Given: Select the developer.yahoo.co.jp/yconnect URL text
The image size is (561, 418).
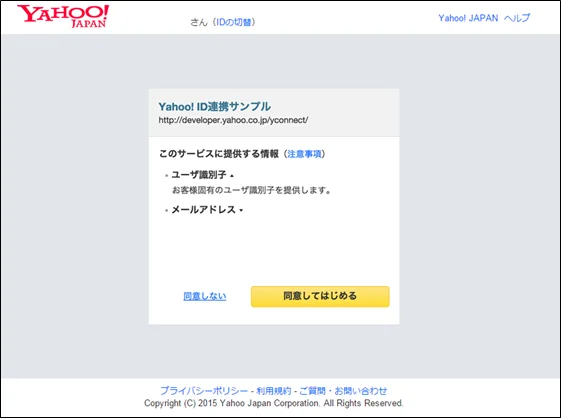Looking at the screenshot, I should click(x=233, y=120).
